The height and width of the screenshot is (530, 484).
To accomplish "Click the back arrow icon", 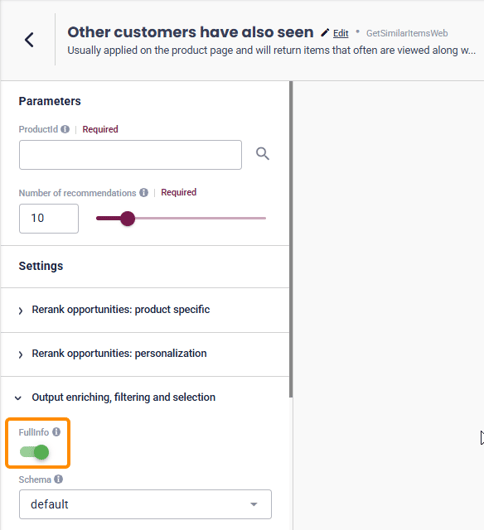I will coord(29,40).
